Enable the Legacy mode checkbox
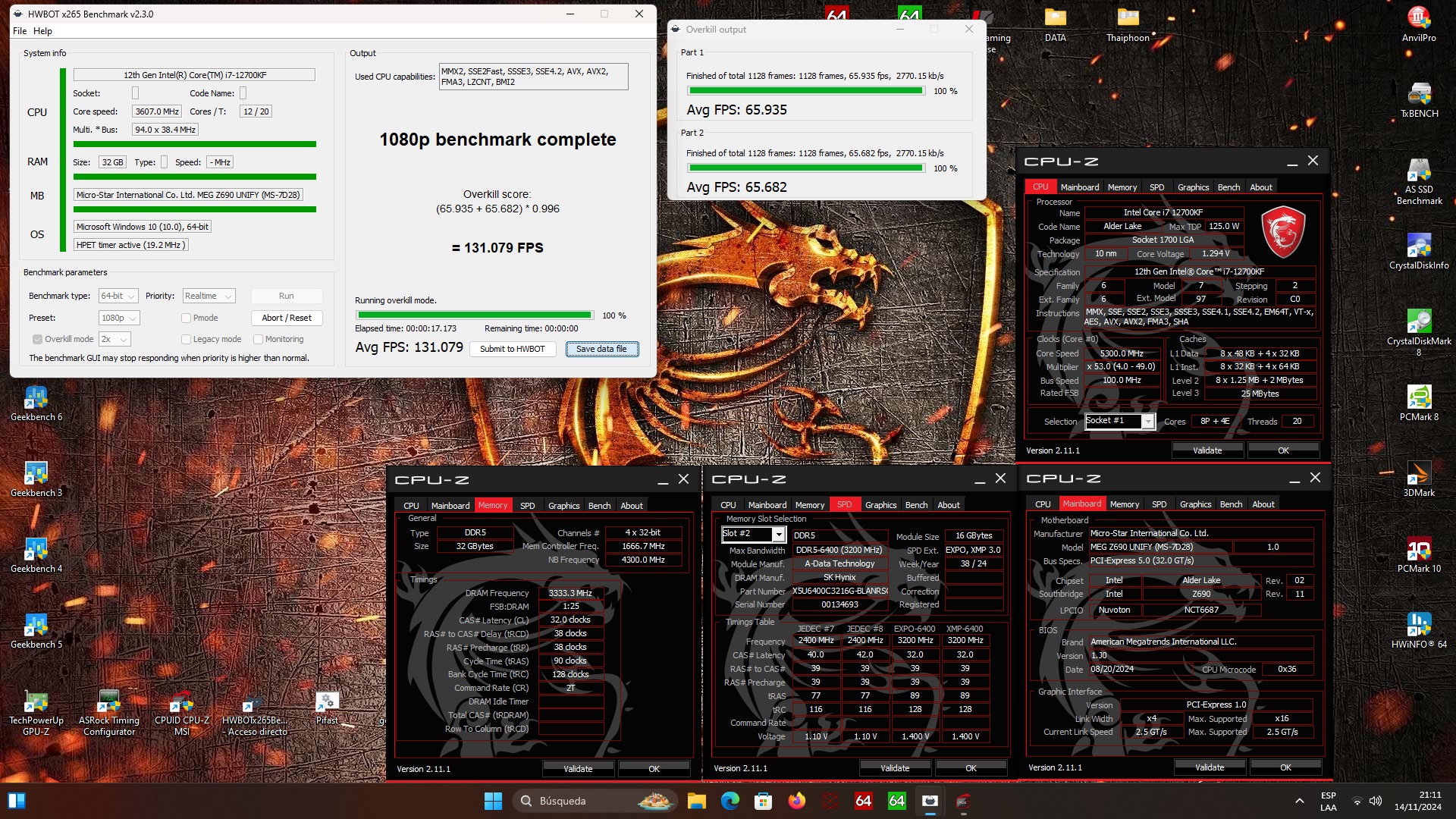Viewport: 1456px width, 819px height. click(186, 339)
